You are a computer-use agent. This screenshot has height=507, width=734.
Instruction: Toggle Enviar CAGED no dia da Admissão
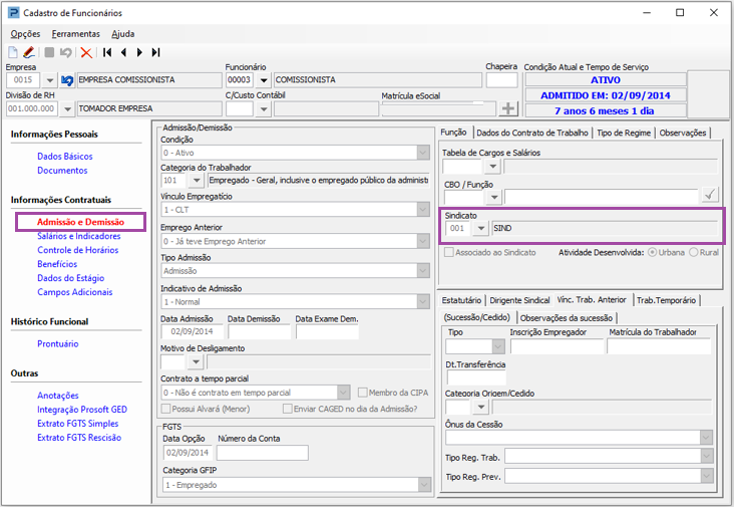(287, 409)
